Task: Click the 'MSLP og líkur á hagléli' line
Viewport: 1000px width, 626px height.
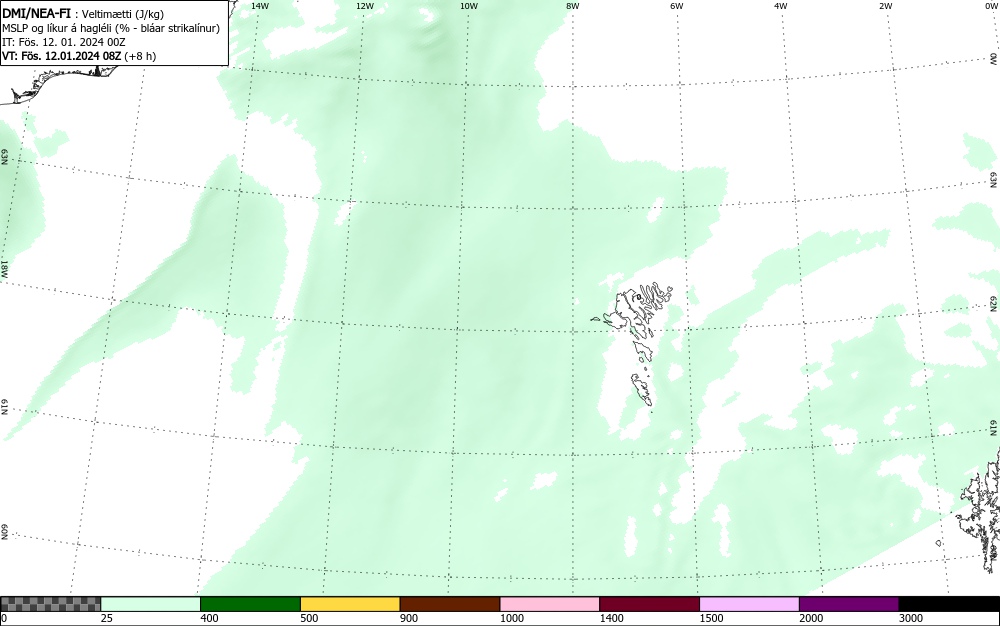Action: tap(111, 28)
